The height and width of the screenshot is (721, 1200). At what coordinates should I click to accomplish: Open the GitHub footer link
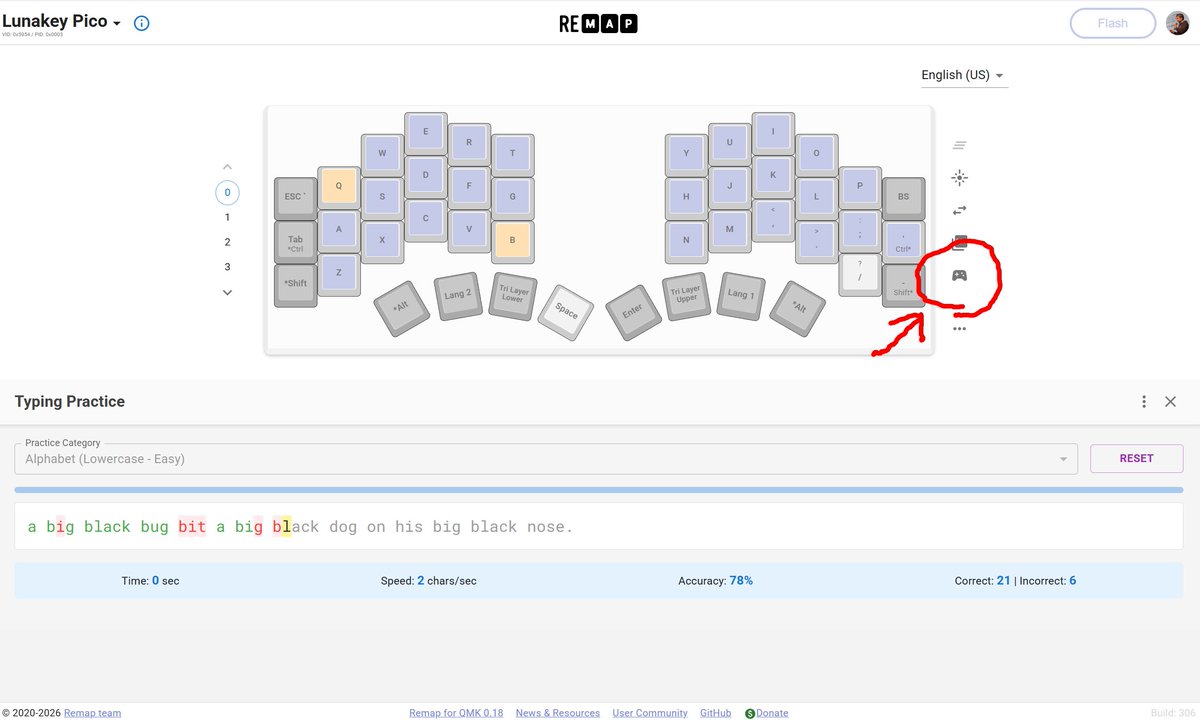pyautogui.click(x=715, y=713)
